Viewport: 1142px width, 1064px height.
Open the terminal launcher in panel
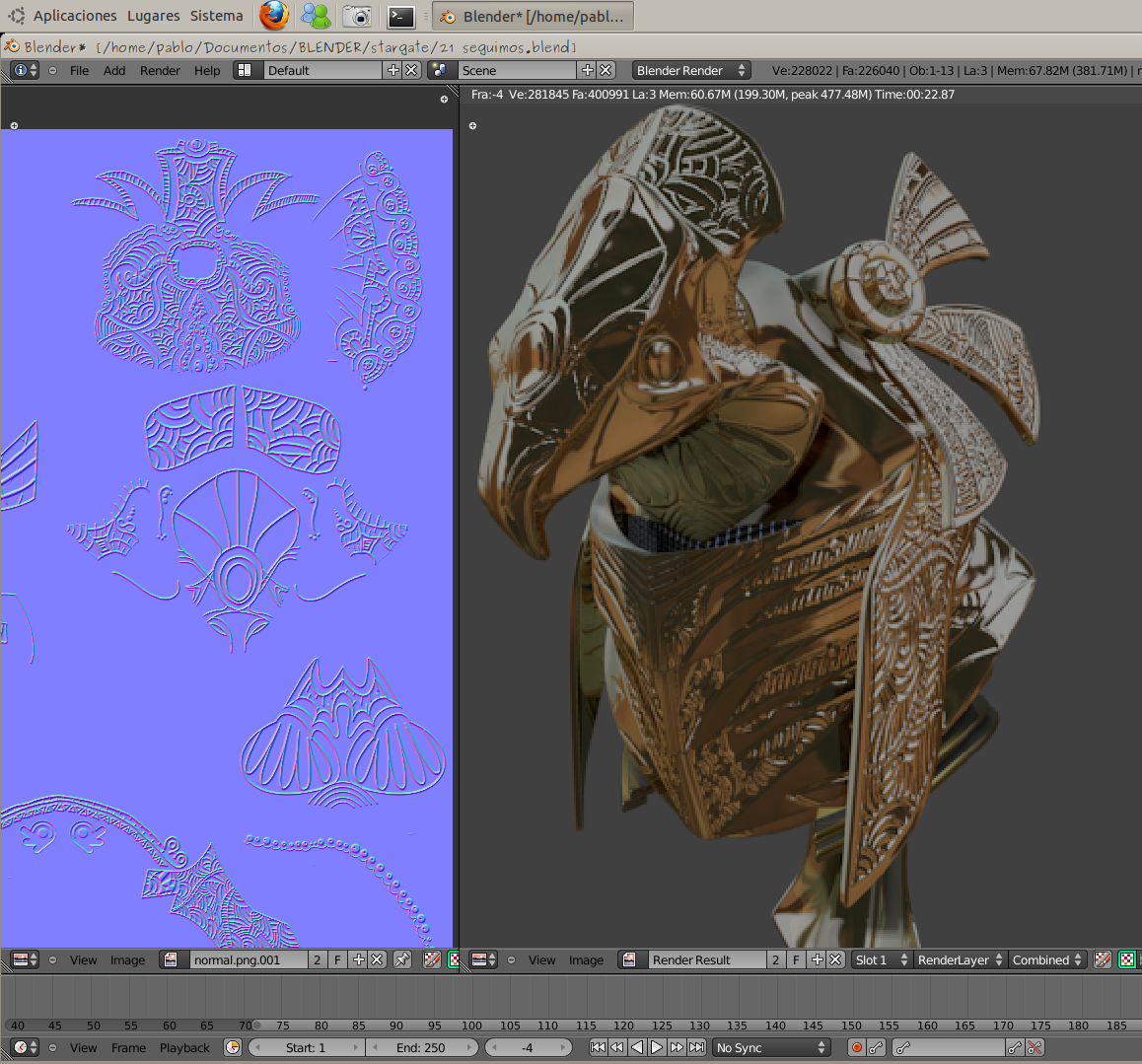400,16
